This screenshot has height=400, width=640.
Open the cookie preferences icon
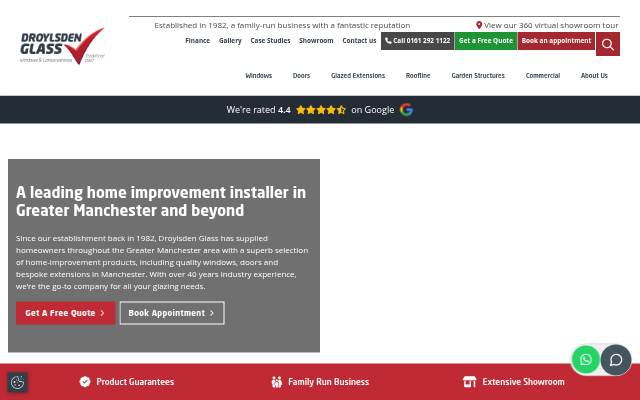coord(17,382)
